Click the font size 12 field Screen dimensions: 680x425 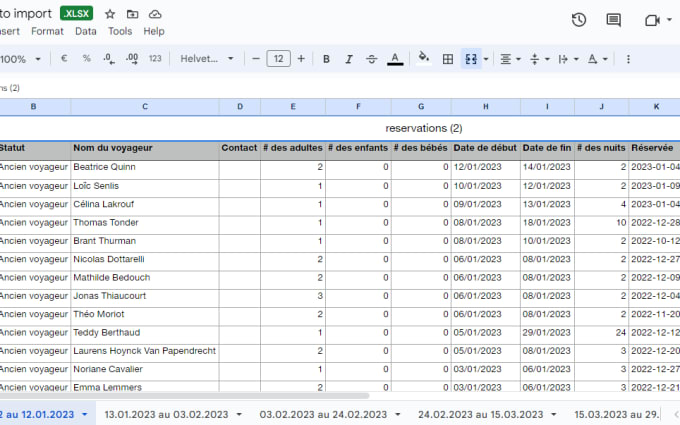(278, 59)
